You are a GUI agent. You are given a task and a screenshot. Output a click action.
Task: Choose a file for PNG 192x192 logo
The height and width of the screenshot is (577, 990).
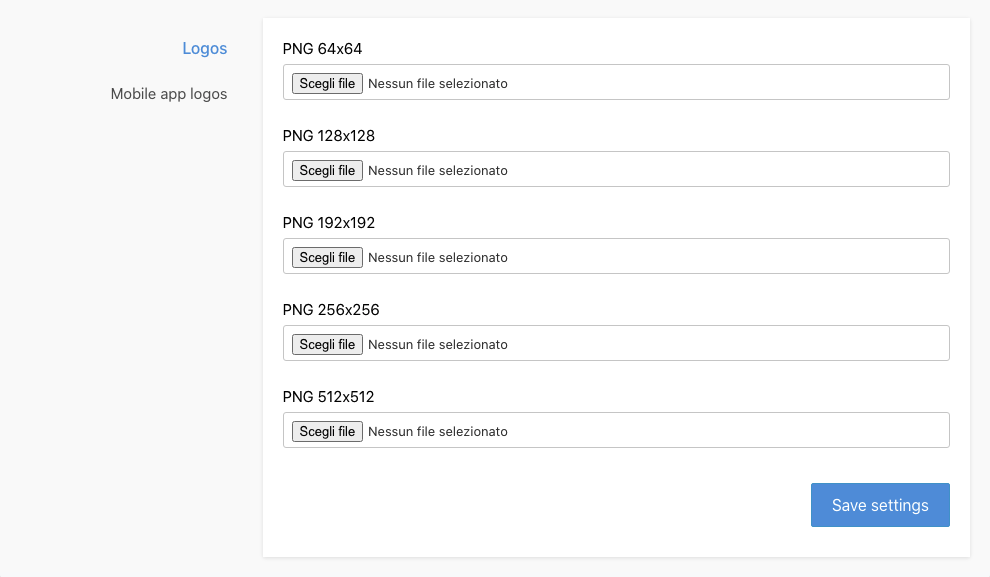(x=327, y=257)
